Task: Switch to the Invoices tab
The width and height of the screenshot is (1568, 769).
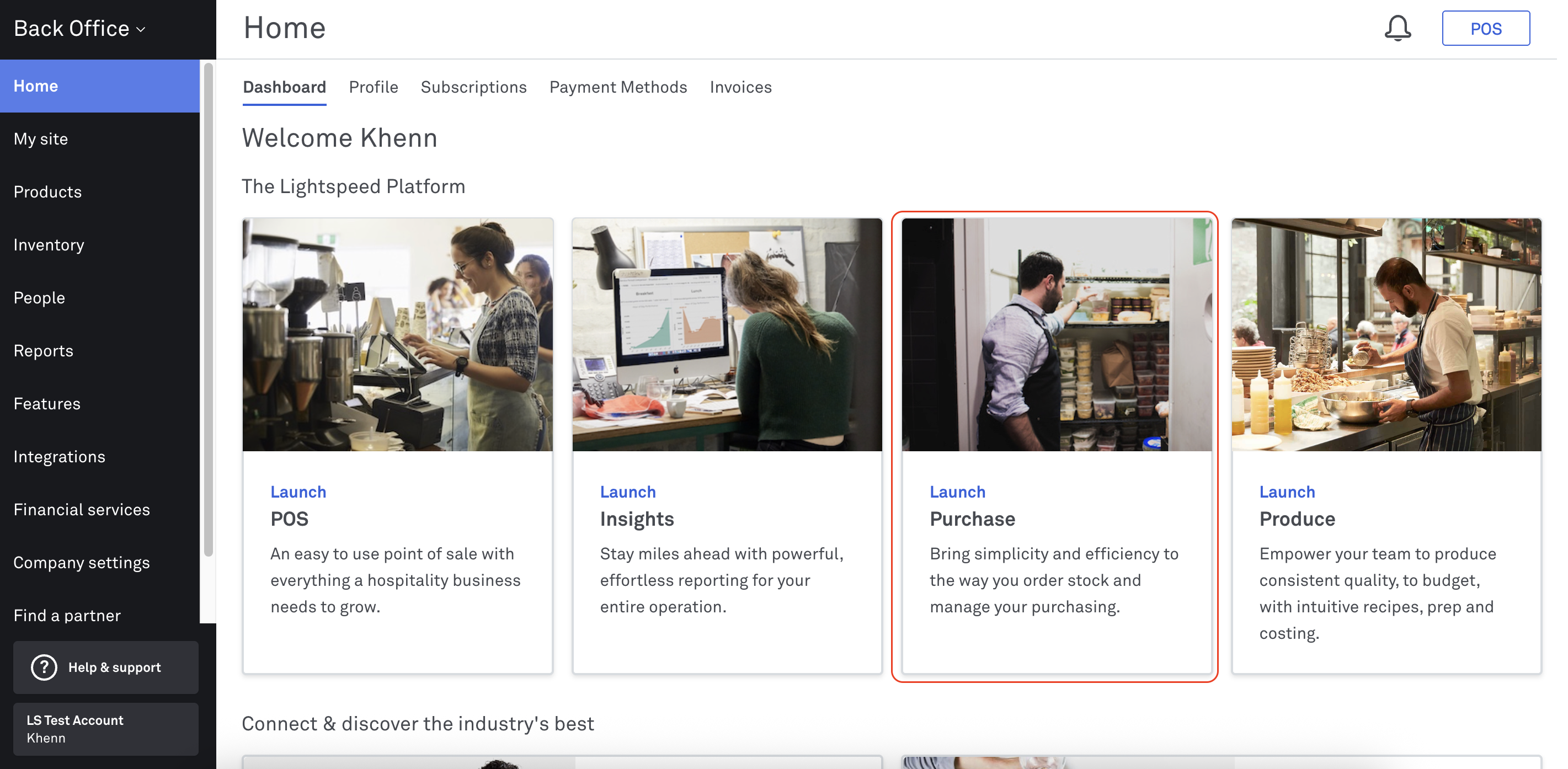Action: click(741, 87)
